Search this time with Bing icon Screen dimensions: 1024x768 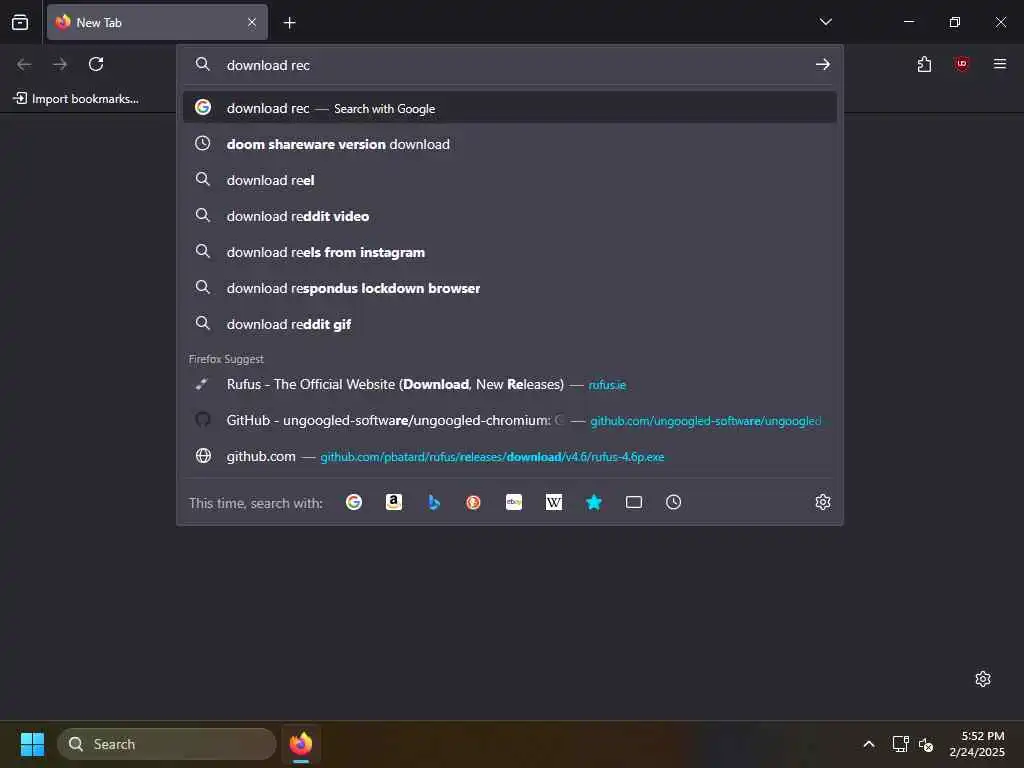(x=434, y=502)
